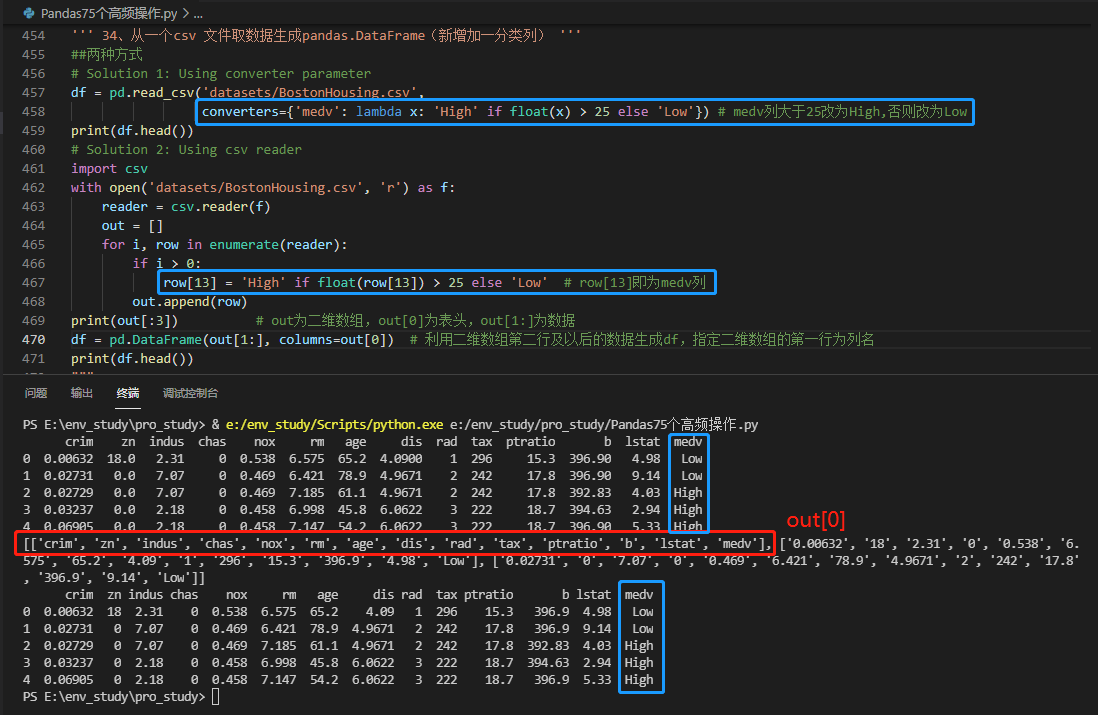Click 'reader = csv.reader(f)' line
The height and width of the screenshot is (715, 1098).
pos(186,207)
